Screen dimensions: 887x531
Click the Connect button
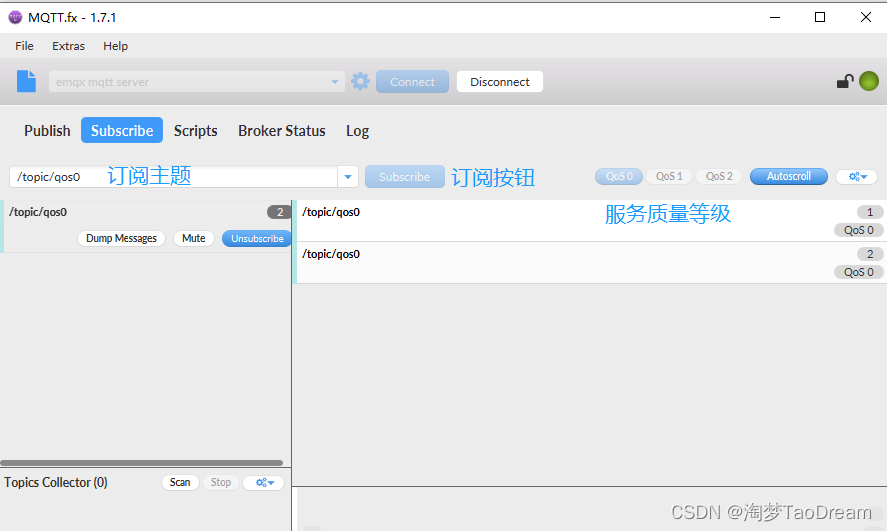(412, 82)
